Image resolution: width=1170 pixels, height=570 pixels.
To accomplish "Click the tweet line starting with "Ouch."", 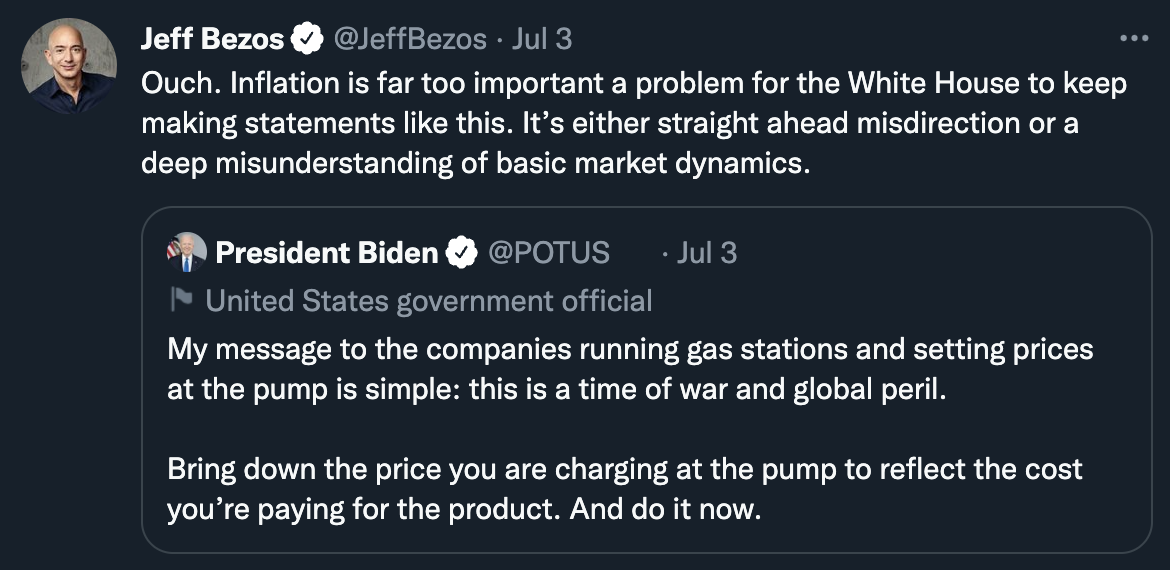I will point(634,83).
